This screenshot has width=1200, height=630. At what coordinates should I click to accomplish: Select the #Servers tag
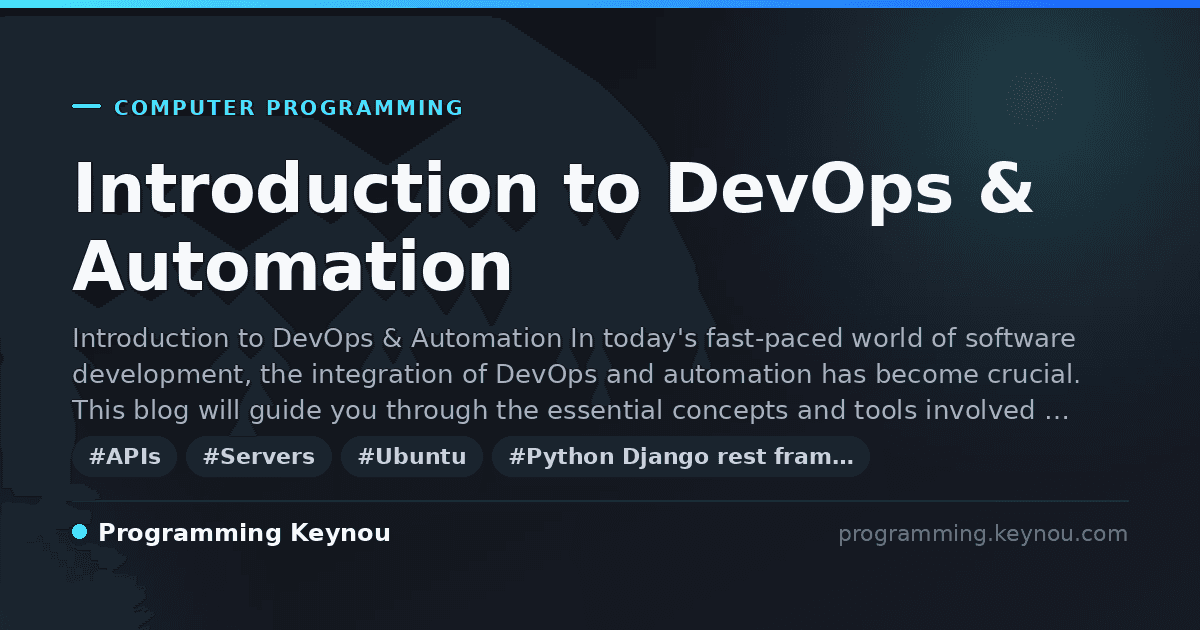[258, 457]
